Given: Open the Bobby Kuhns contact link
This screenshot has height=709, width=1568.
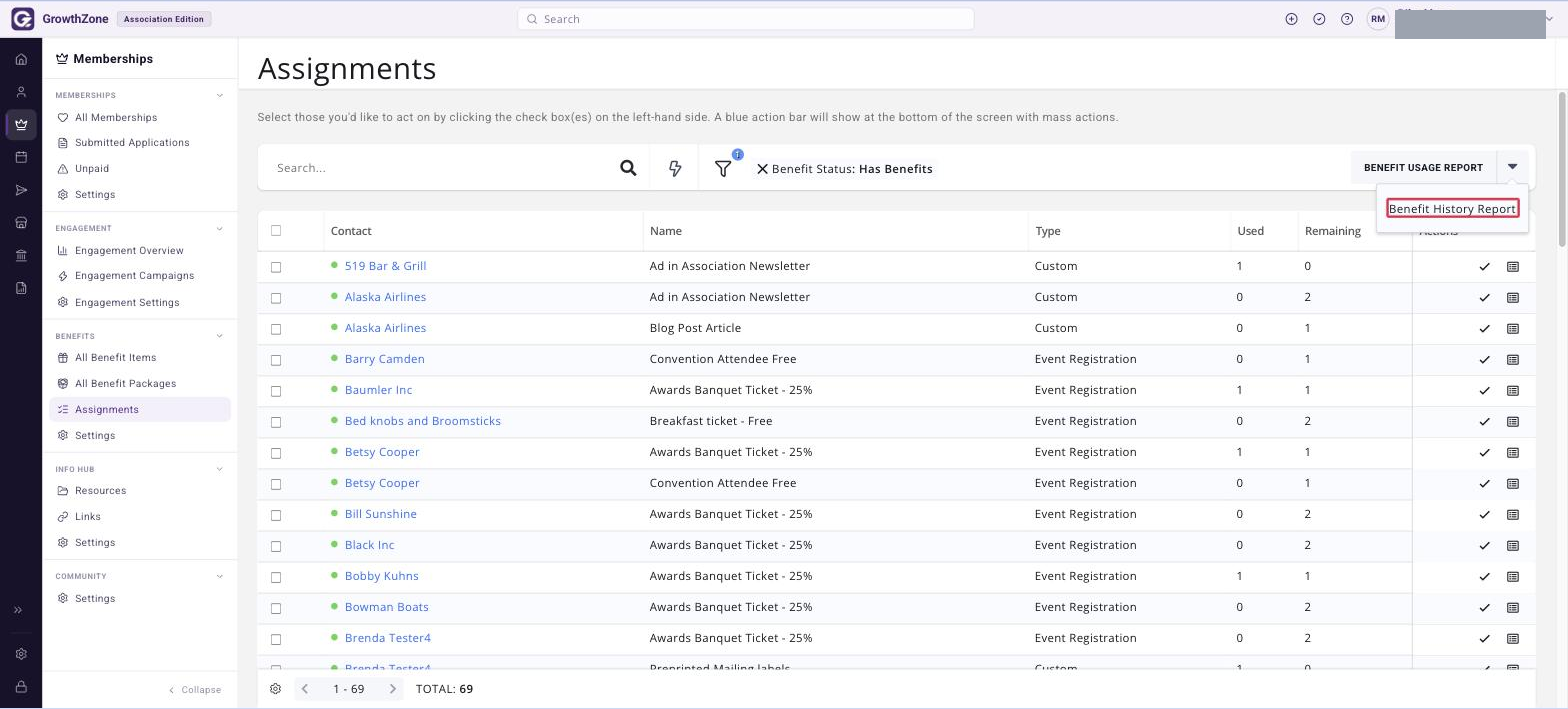Looking at the screenshot, I should 381,576.
